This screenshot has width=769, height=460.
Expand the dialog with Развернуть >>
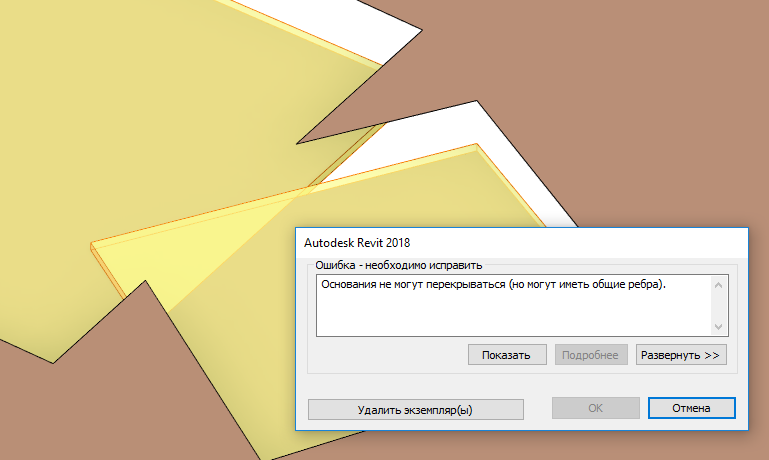click(x=681, y=355)
